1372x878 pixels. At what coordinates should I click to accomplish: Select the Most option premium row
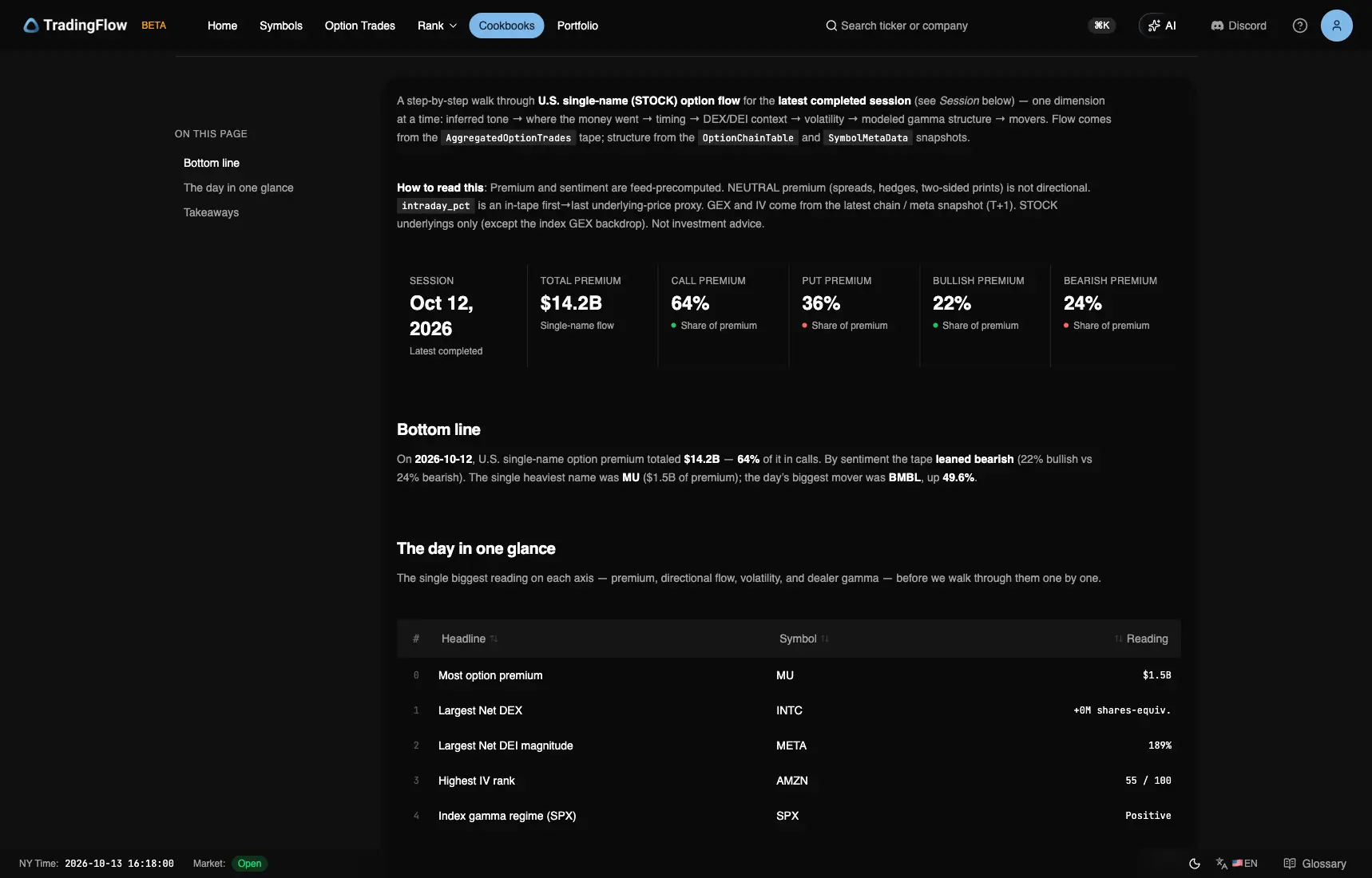coord(788,675)
